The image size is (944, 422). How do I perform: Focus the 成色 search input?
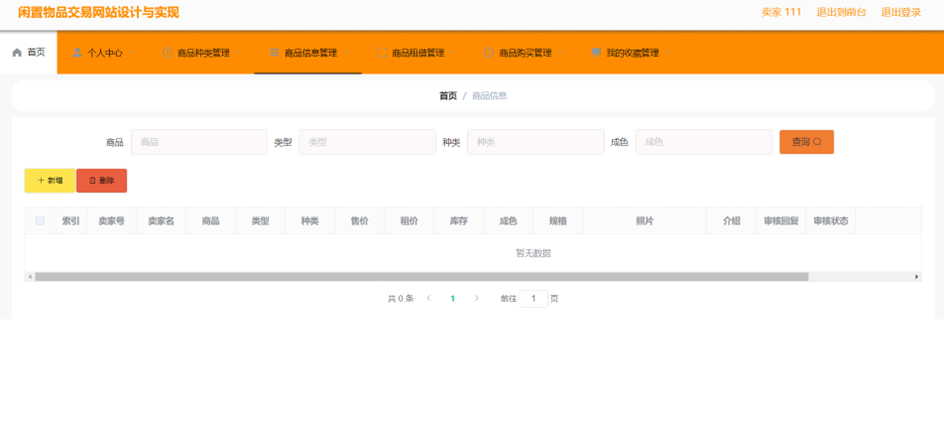pos(704,142)
